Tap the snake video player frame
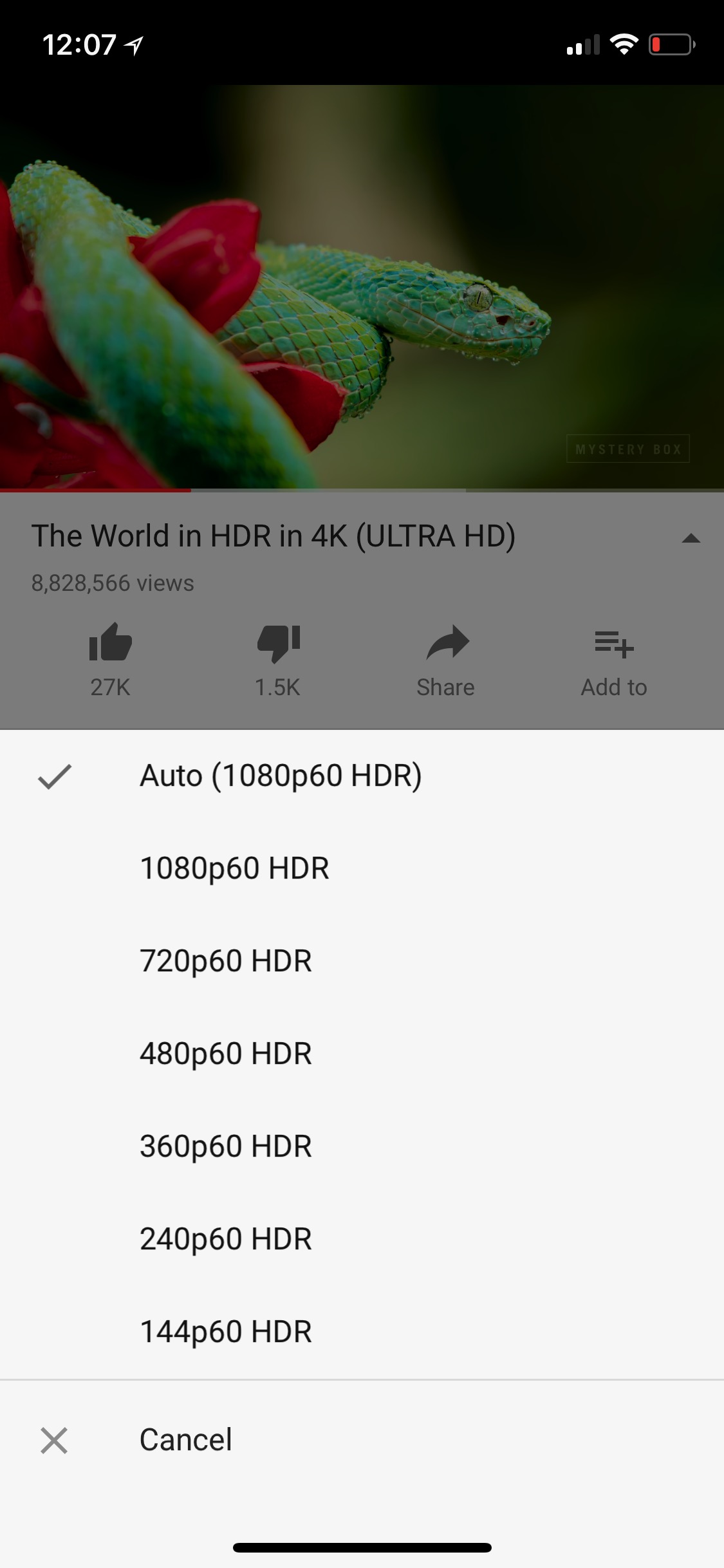724x1568 pixels. coord(362,287)
